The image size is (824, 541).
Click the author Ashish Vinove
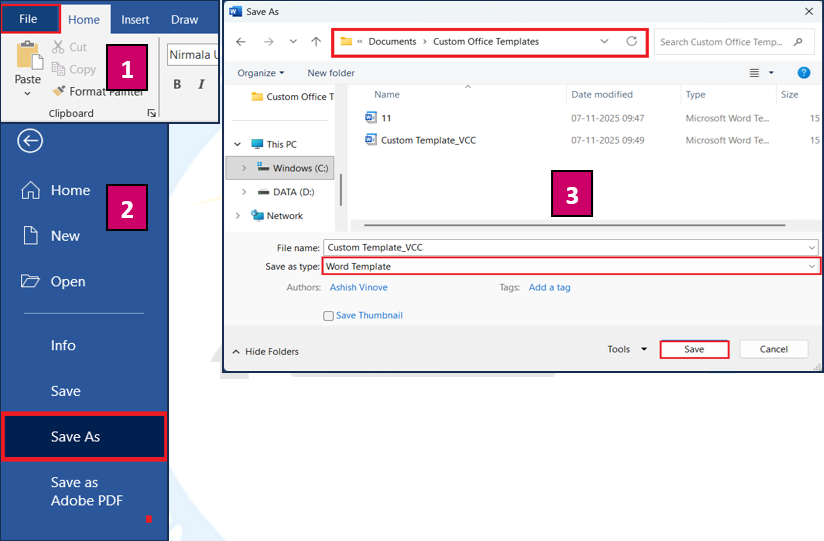[x=358, y=288]
